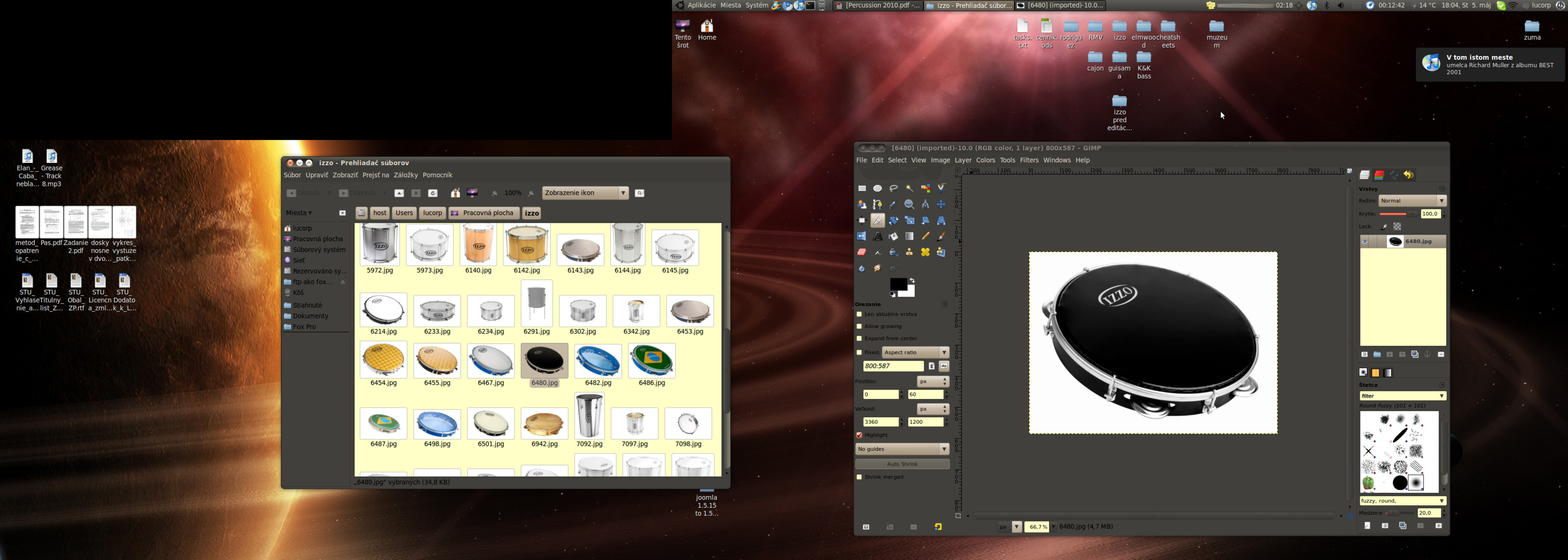1568x560 pixels.
Task: Select the Measure compass tool
Action: point(925,204)
